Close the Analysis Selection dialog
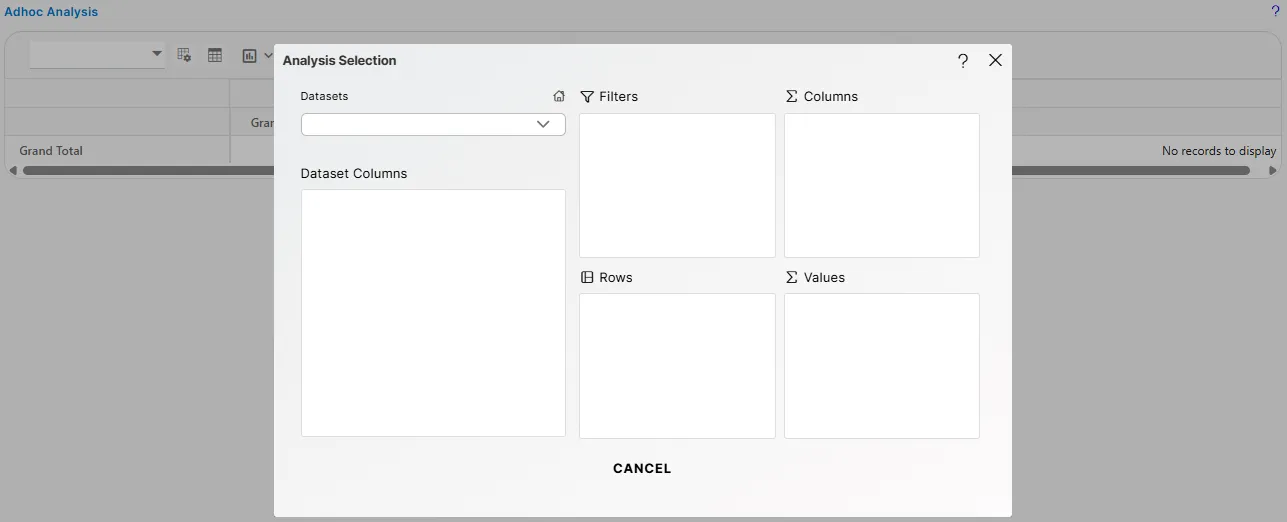Viewport: 1287px width, 522px height. point(995,60)
